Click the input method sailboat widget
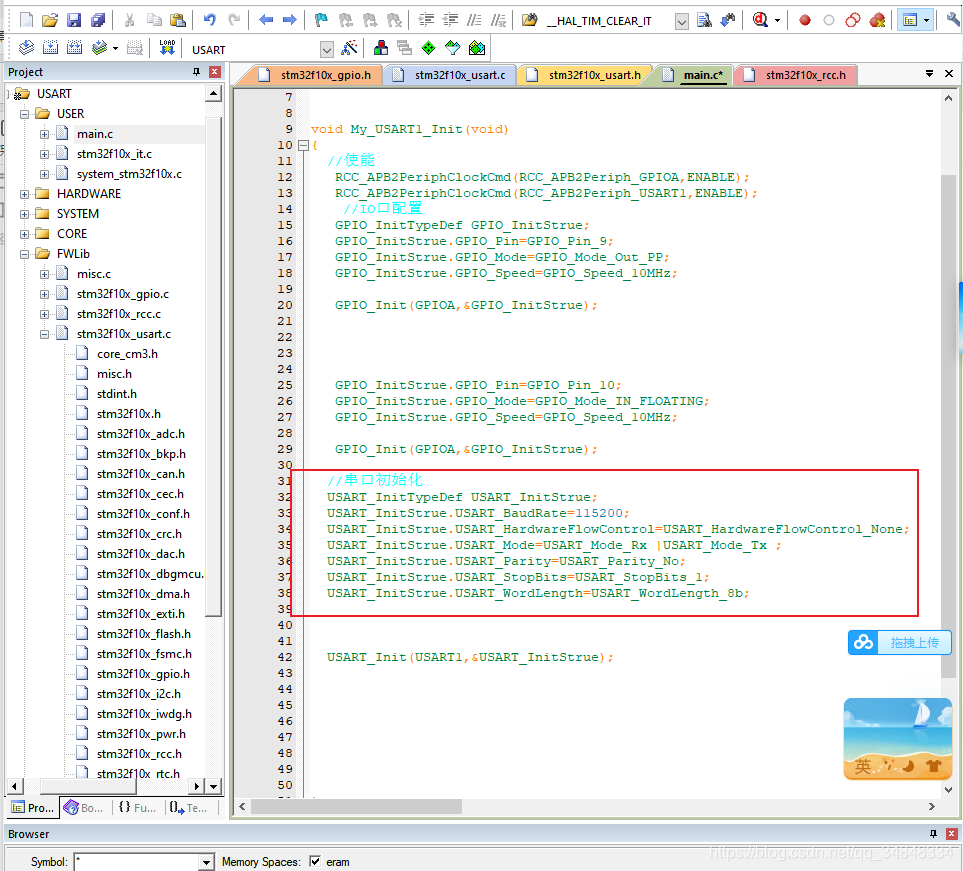This screenshot has width=963, height=871. (898, 739)
